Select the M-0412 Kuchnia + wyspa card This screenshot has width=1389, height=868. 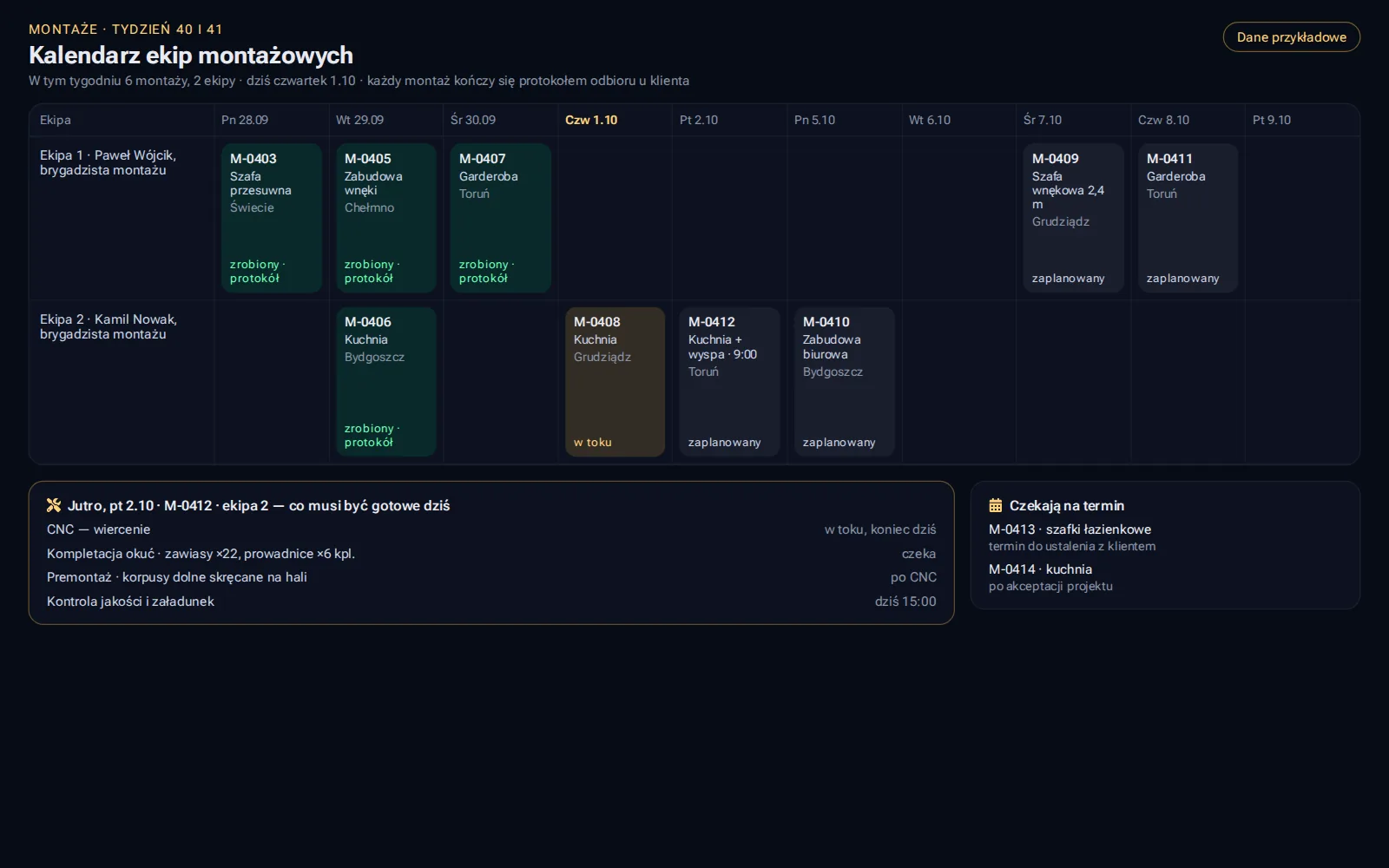pyautogui.click(x=730, y=382)
